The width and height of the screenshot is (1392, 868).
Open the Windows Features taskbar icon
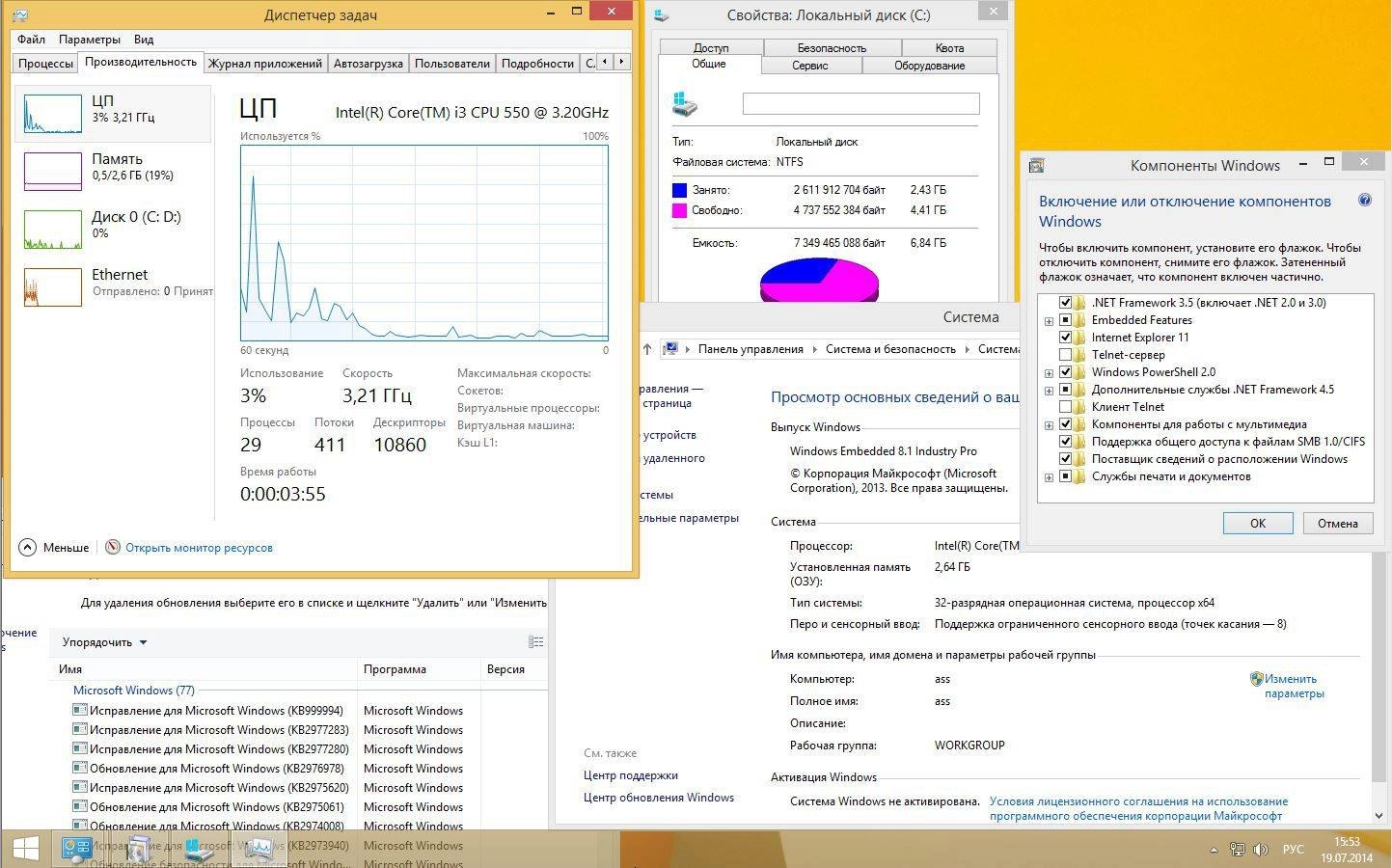tap(139, 849)
